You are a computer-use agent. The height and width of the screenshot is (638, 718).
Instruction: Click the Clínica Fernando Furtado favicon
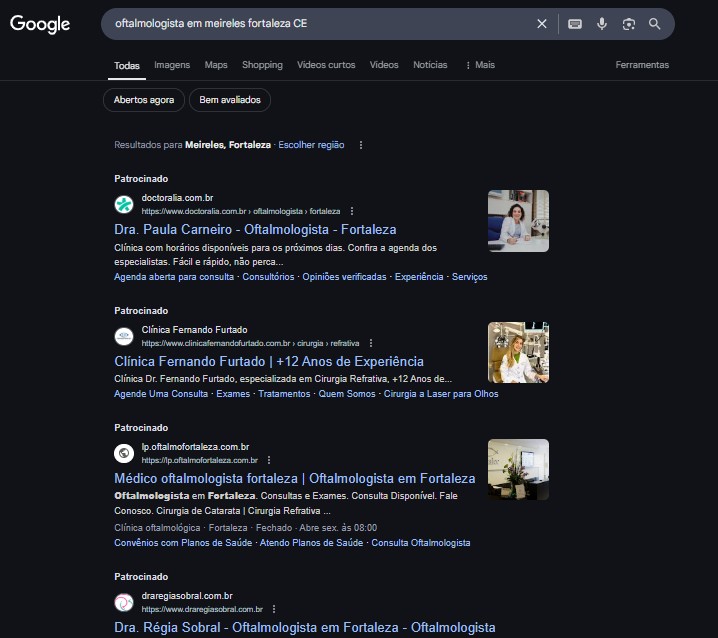click(x=124, y=336)
